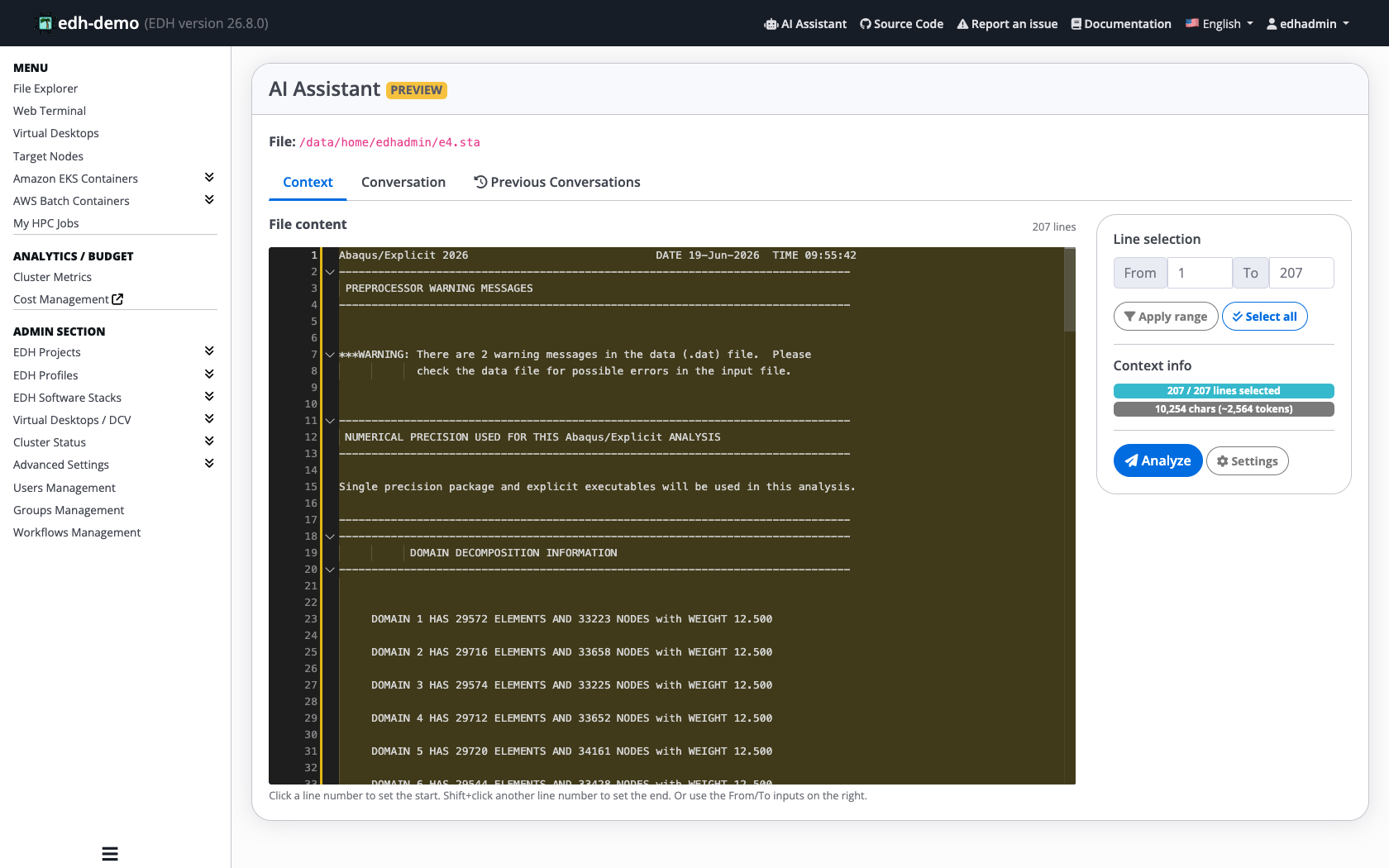Click the chars and tokens count bar
This screenshot has width=1389, height=868.
(x=1224, y=409)
